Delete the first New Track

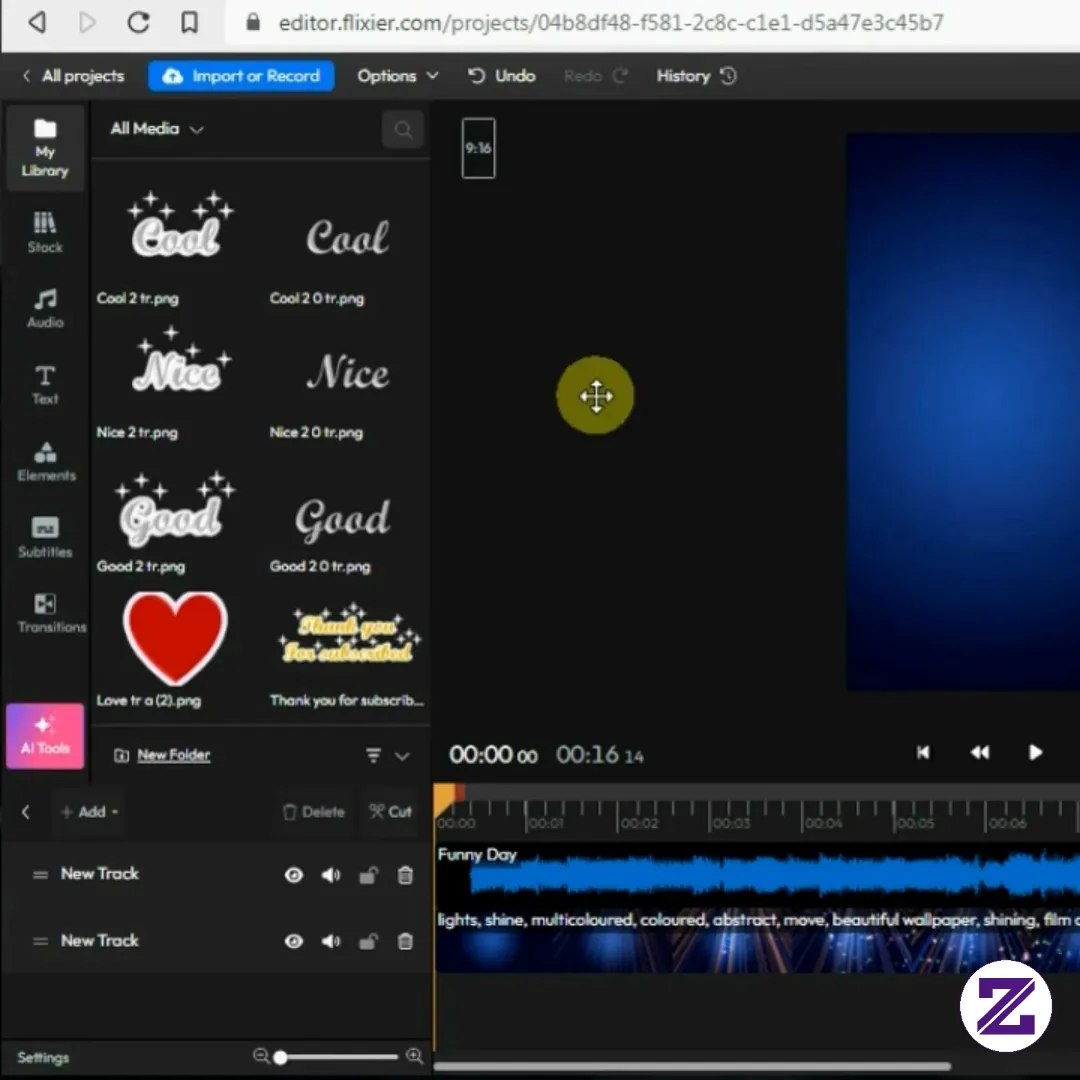(405, 875)
